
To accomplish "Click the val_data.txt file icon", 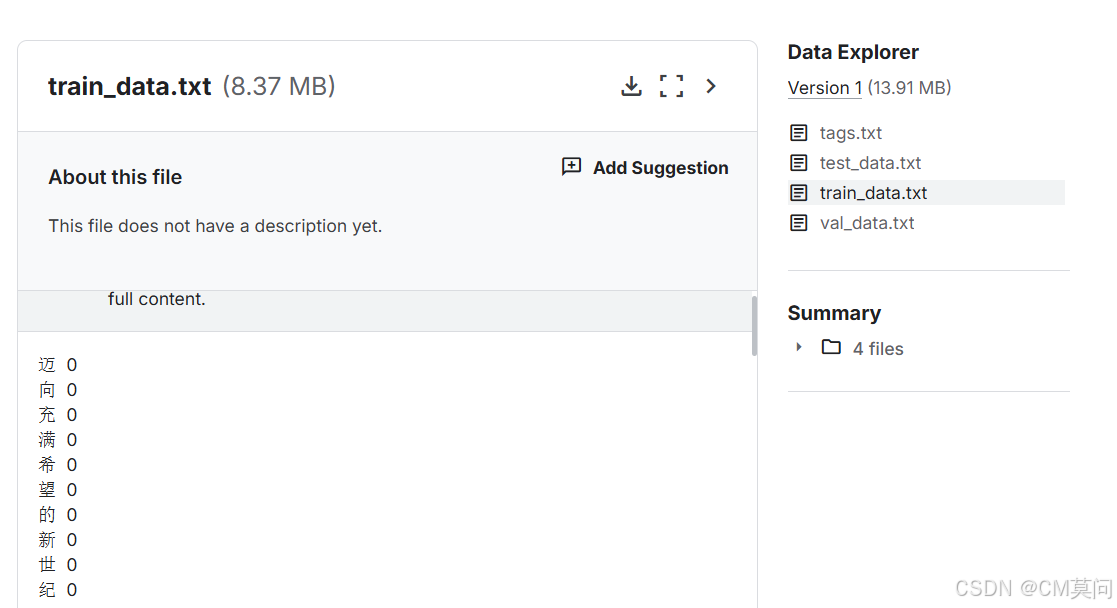I will pyautogui.click(x=799, y=223).
